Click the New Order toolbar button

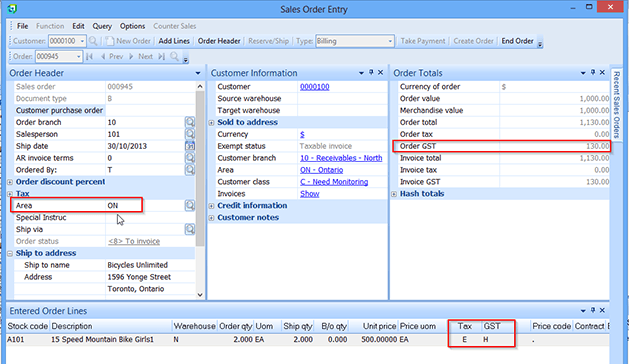(x=128, y=41)
